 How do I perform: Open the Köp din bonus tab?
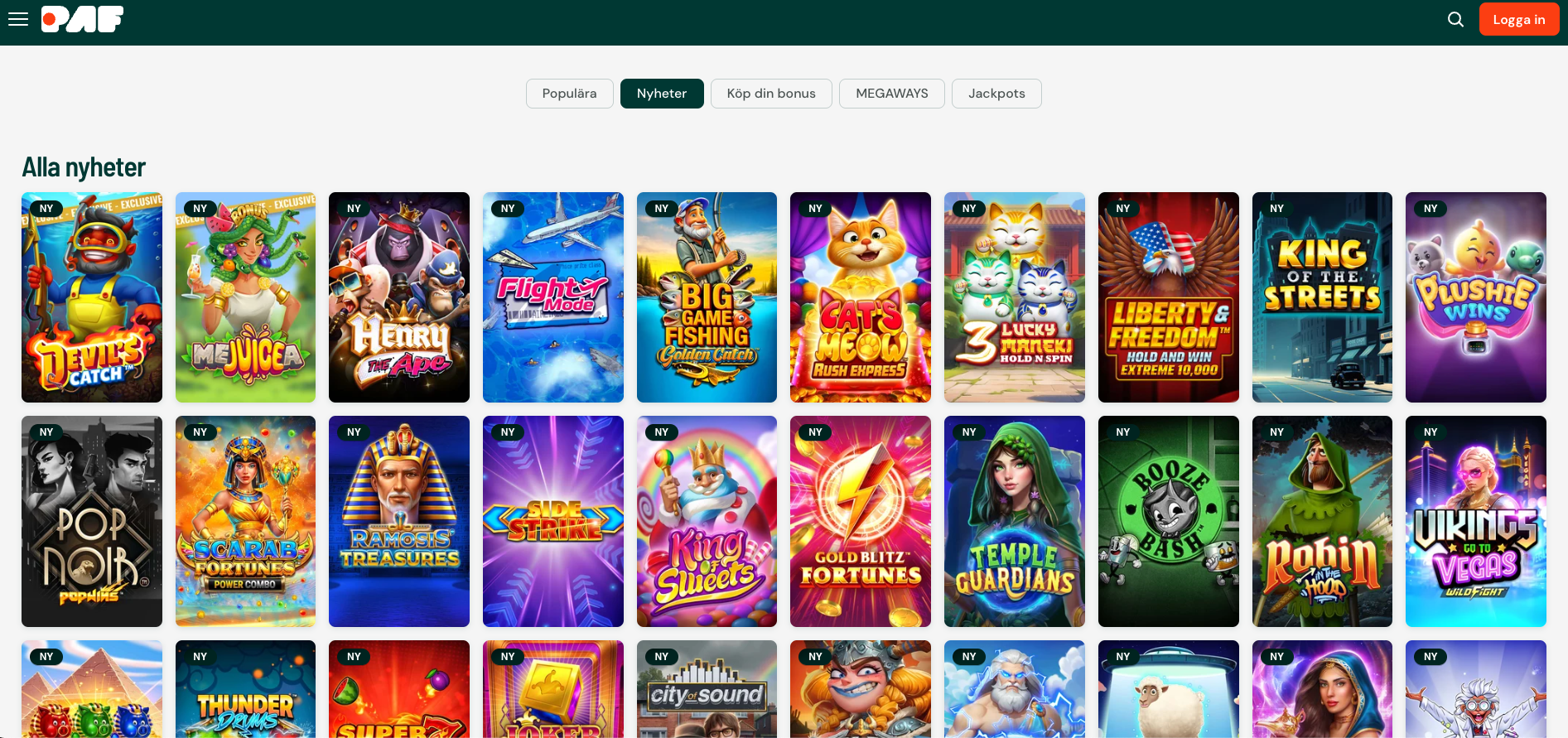(771, 94)
